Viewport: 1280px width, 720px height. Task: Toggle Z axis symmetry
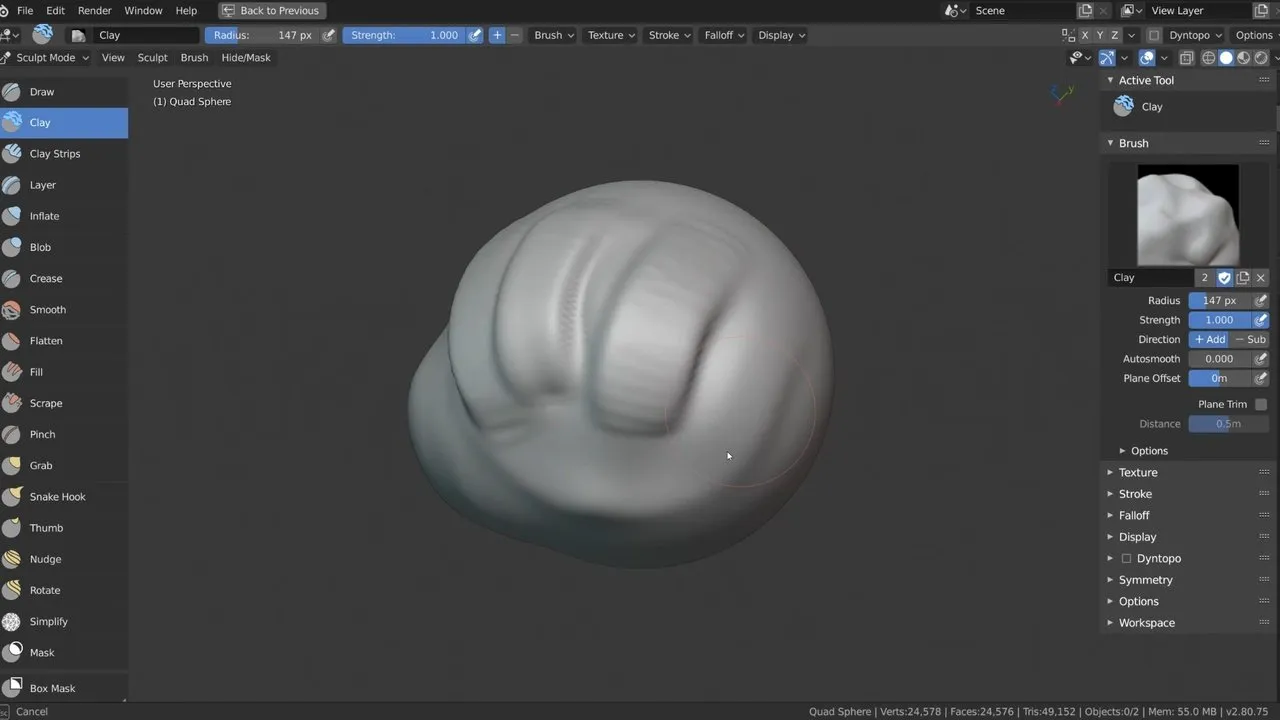1115,35
